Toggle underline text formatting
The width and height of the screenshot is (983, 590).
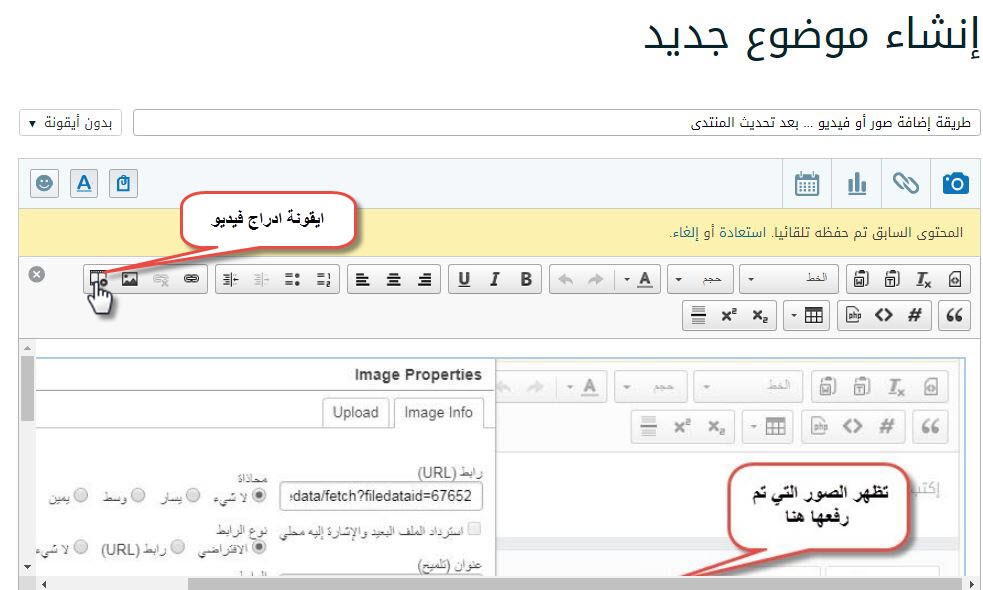pyautogui.click(x=463, y=279)
